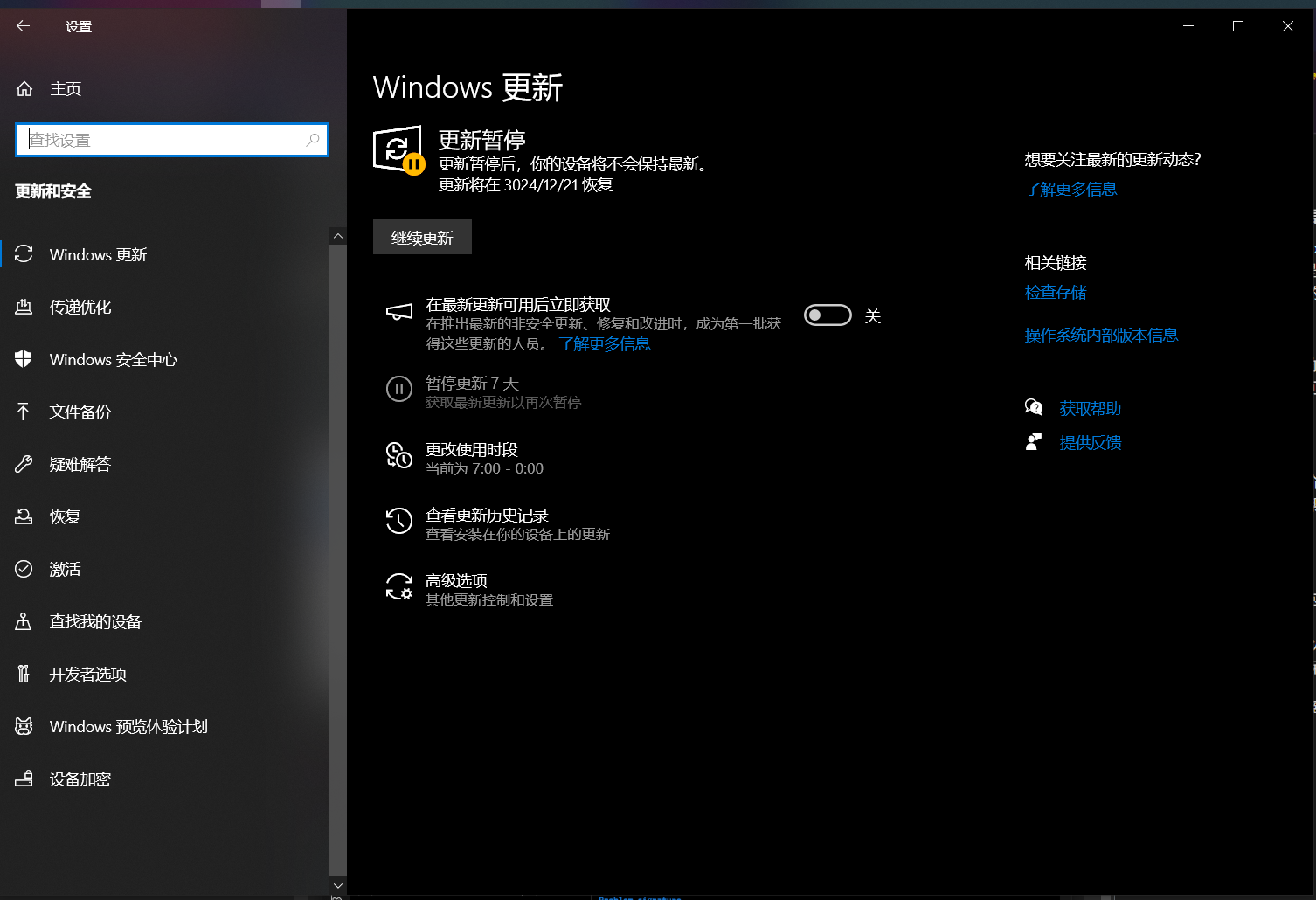Select 疑难解答 sidebar label
Screen dimensions: 1316x900
[80, 465]
